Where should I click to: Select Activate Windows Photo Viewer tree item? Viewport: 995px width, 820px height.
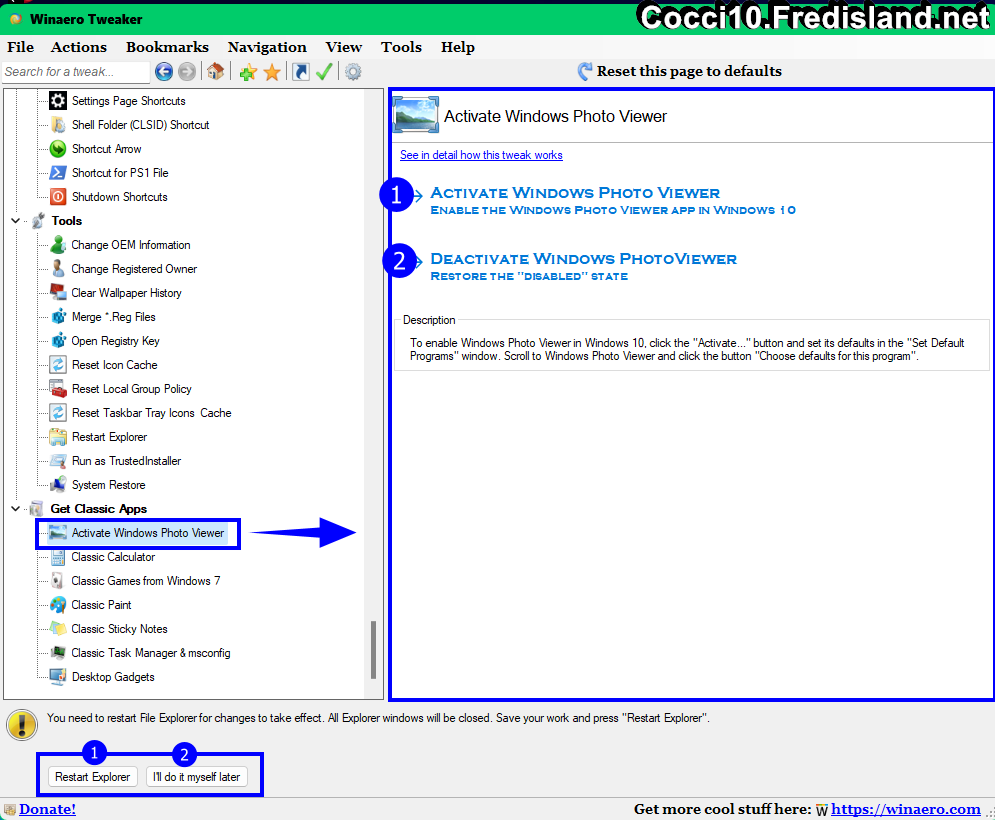tap(147, 533)
